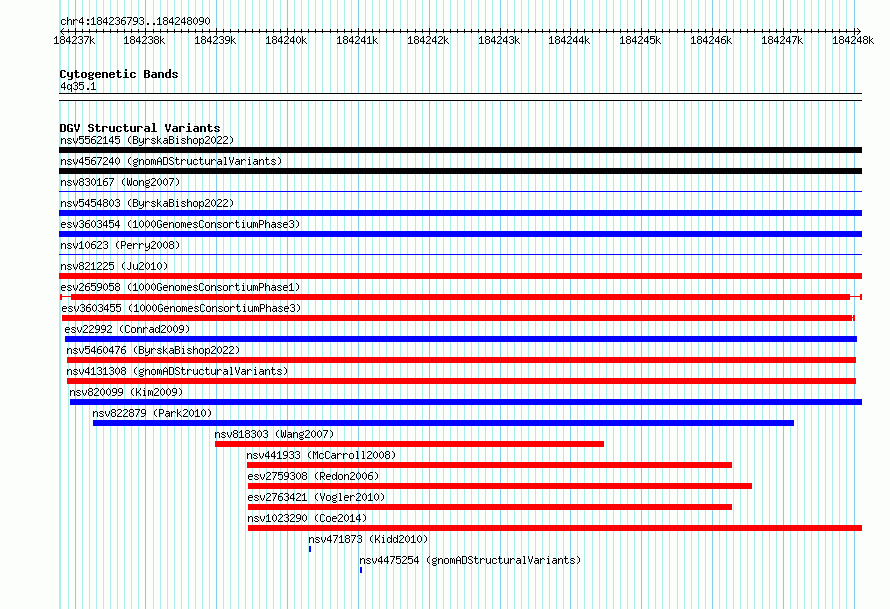The width and height of the screenshot is (890, 609).
Task: Click the small blue nsv471873 variant mark
Action: [310, 549]
